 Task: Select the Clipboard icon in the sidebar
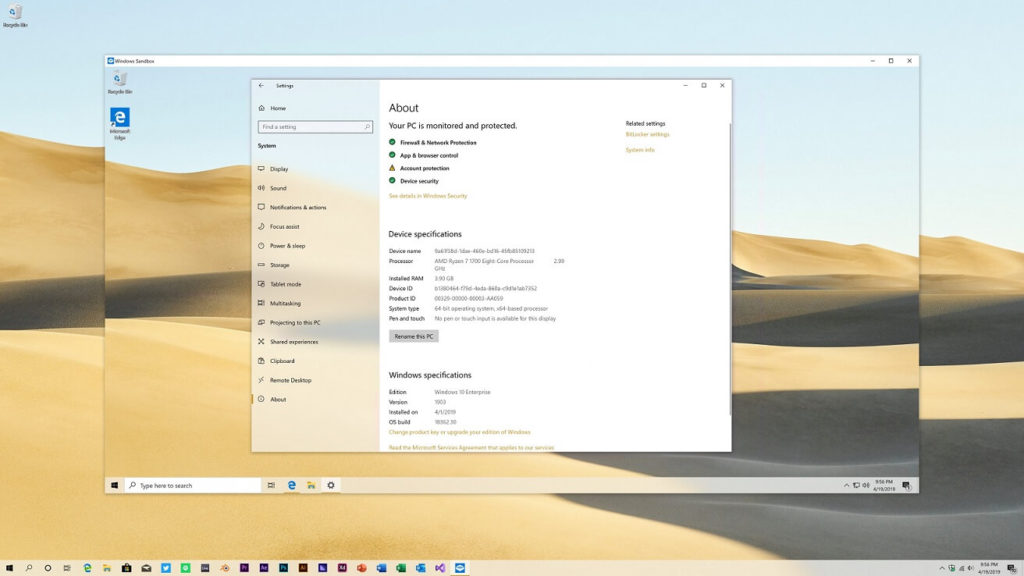(x=262, y=361)
